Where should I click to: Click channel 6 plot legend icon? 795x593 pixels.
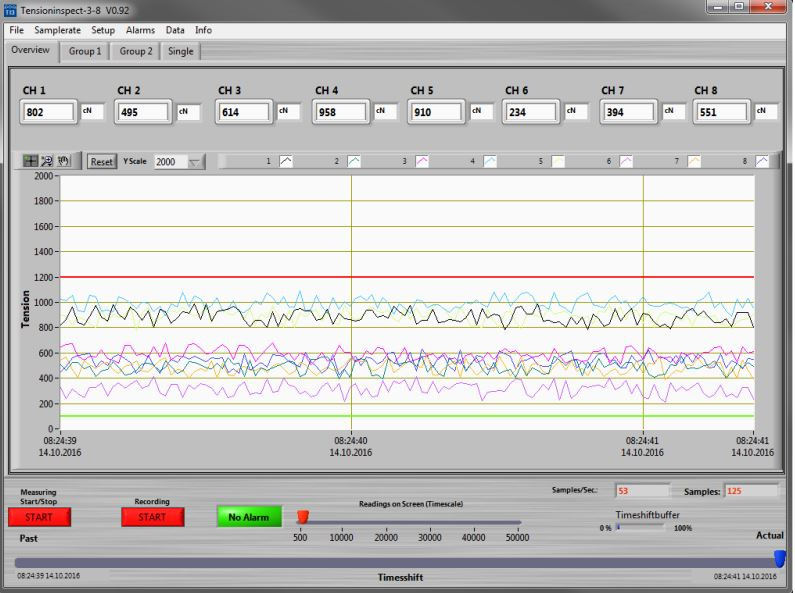[x=626, y=161]
